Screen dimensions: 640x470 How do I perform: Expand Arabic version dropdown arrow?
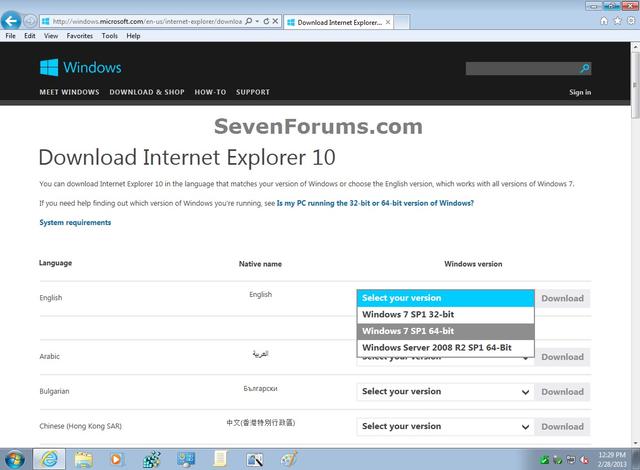pos(526,359)
